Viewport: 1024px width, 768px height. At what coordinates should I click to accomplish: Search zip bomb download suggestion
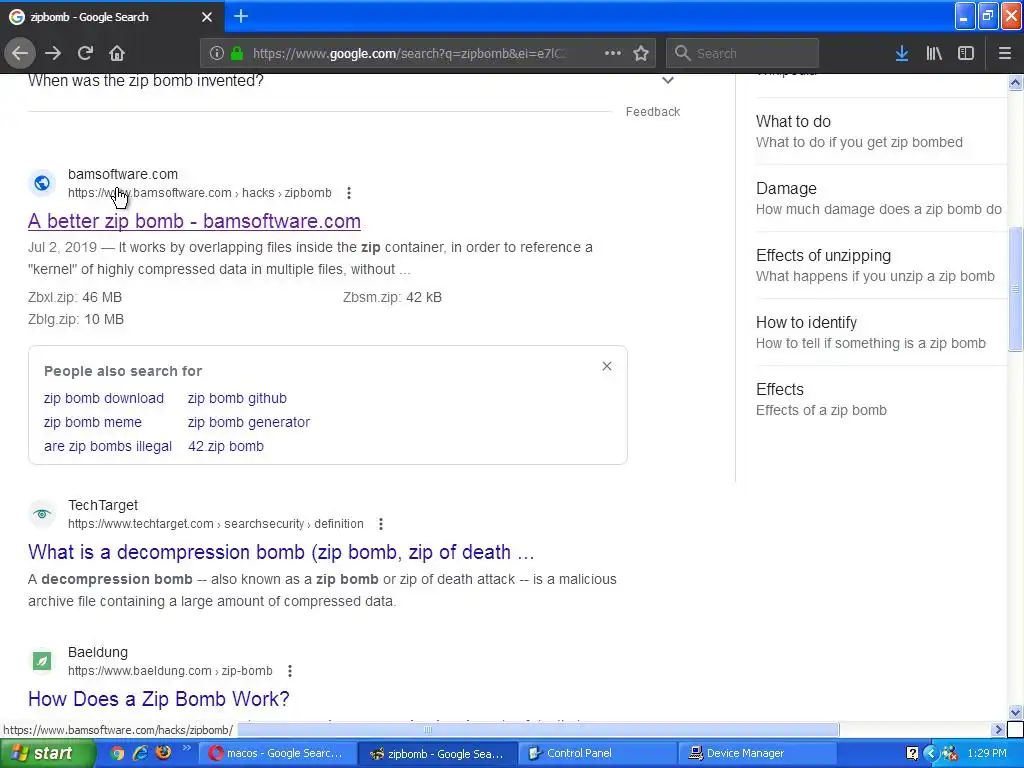pos(104,398)
